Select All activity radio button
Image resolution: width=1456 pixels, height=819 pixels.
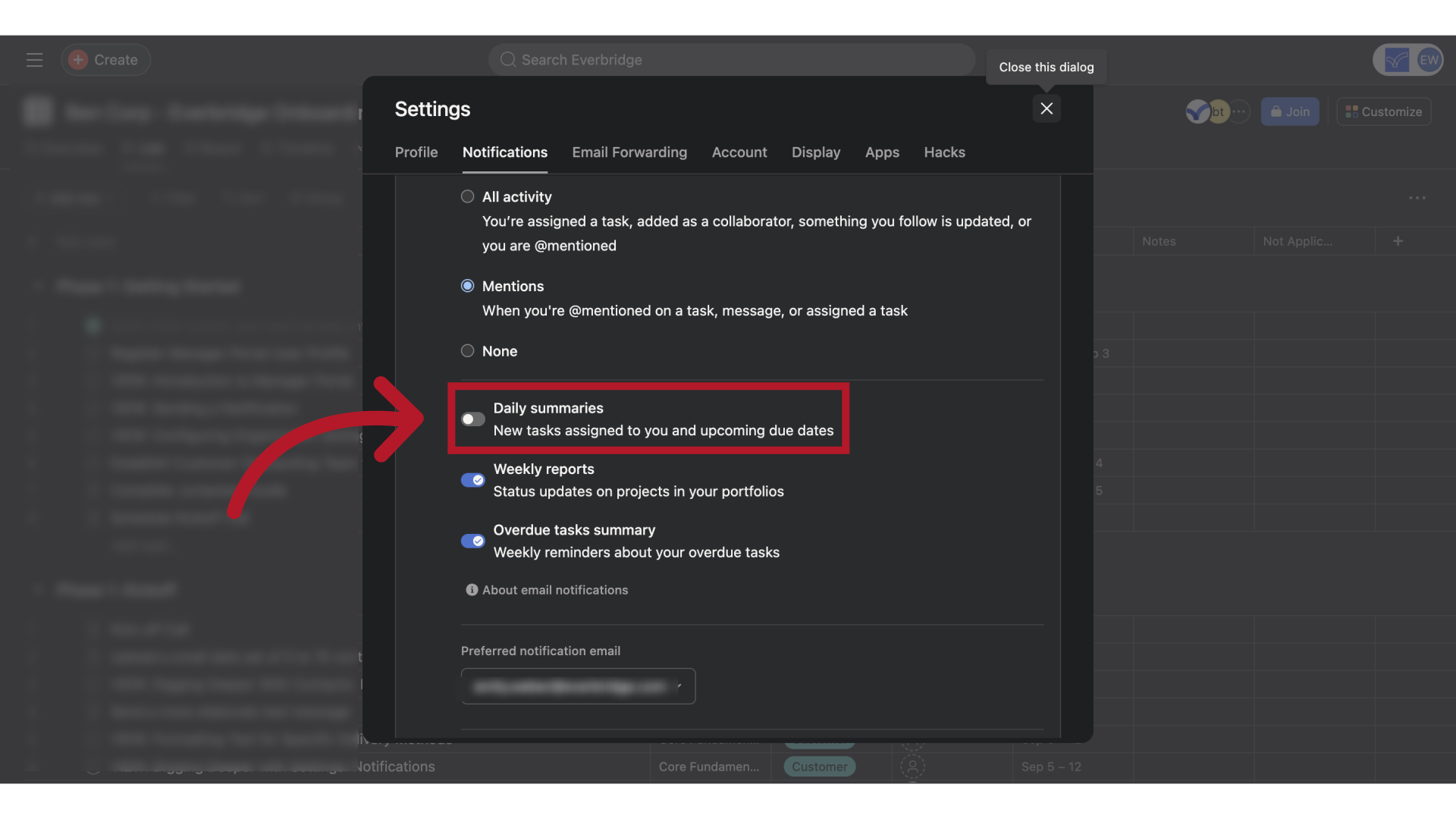(467, 197)
